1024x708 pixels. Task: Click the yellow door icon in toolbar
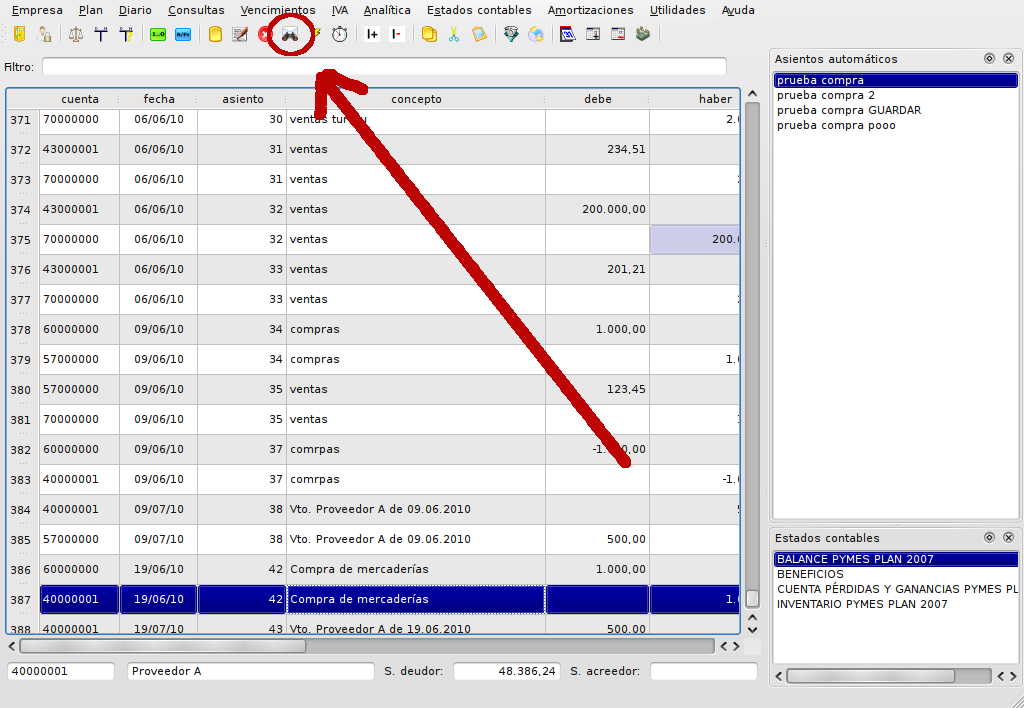[x=20, y=34]
